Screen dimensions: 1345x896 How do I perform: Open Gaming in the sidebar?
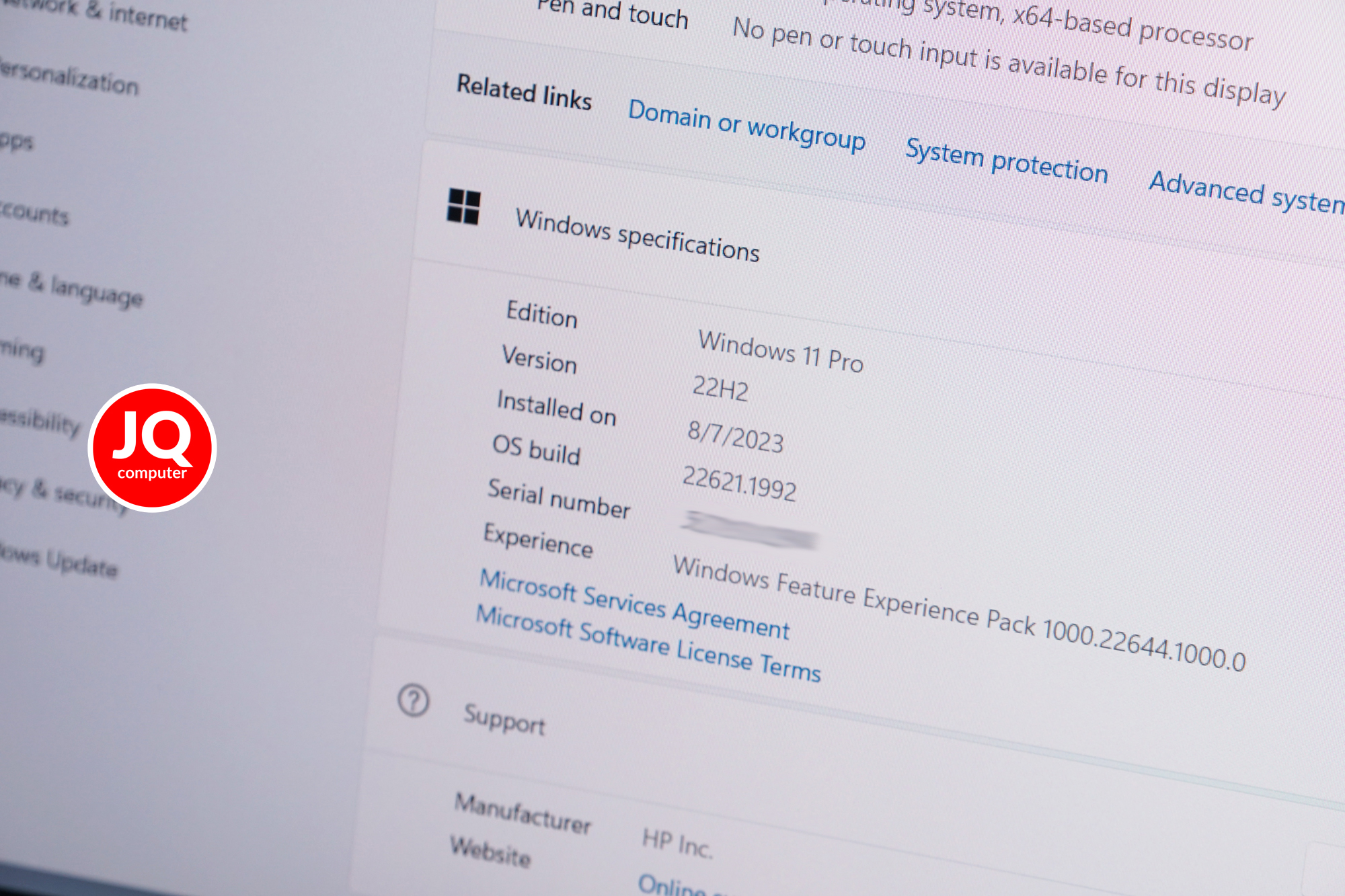(x=22, y=350)
